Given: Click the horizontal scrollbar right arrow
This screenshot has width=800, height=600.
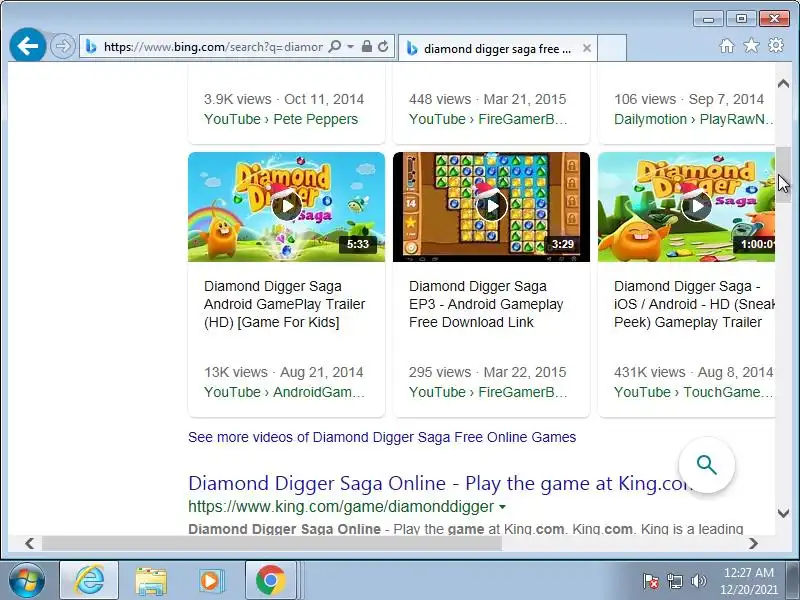Looking at the screenshot, I should click(754, 543).
